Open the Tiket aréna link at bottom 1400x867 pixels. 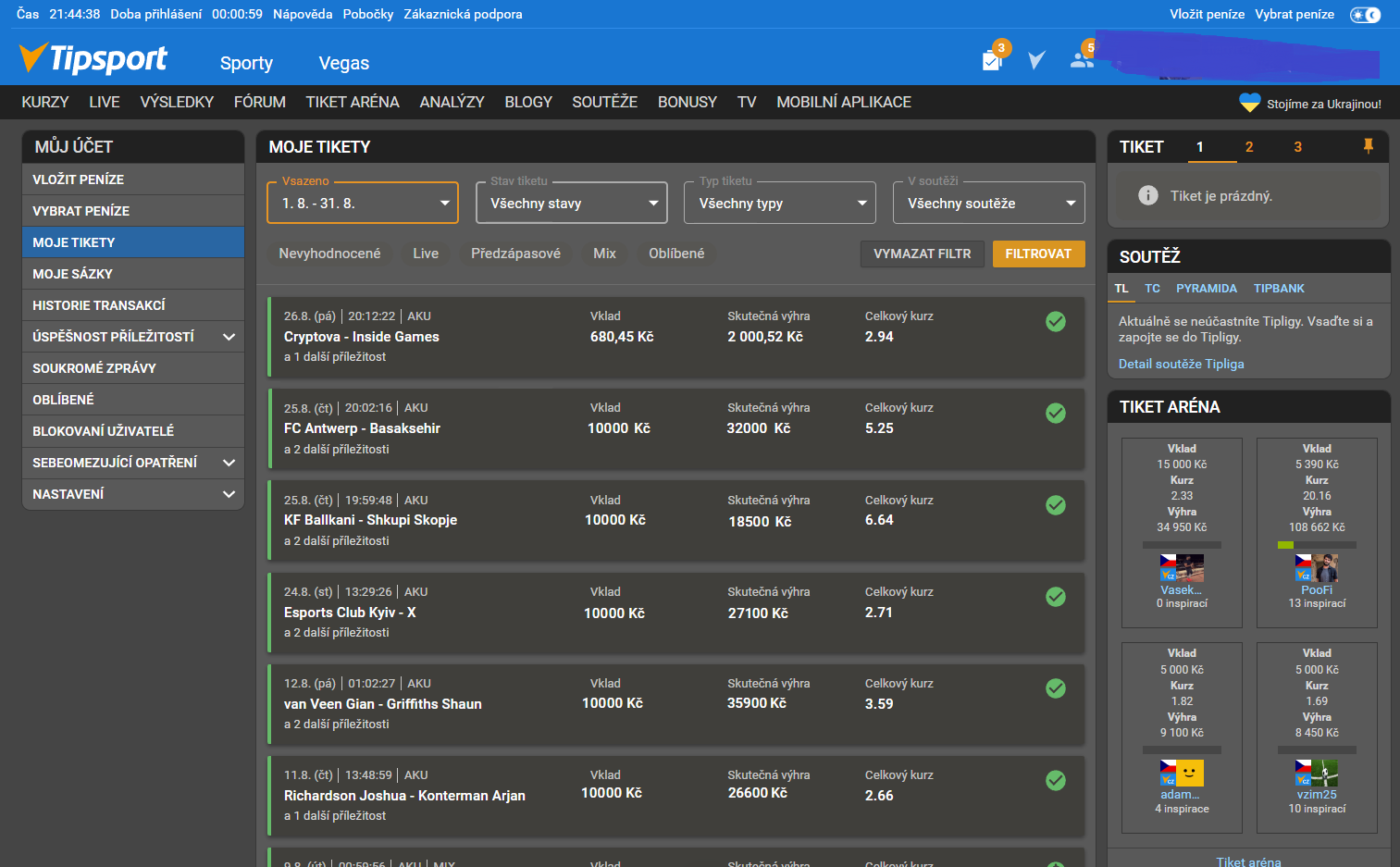1249,861
